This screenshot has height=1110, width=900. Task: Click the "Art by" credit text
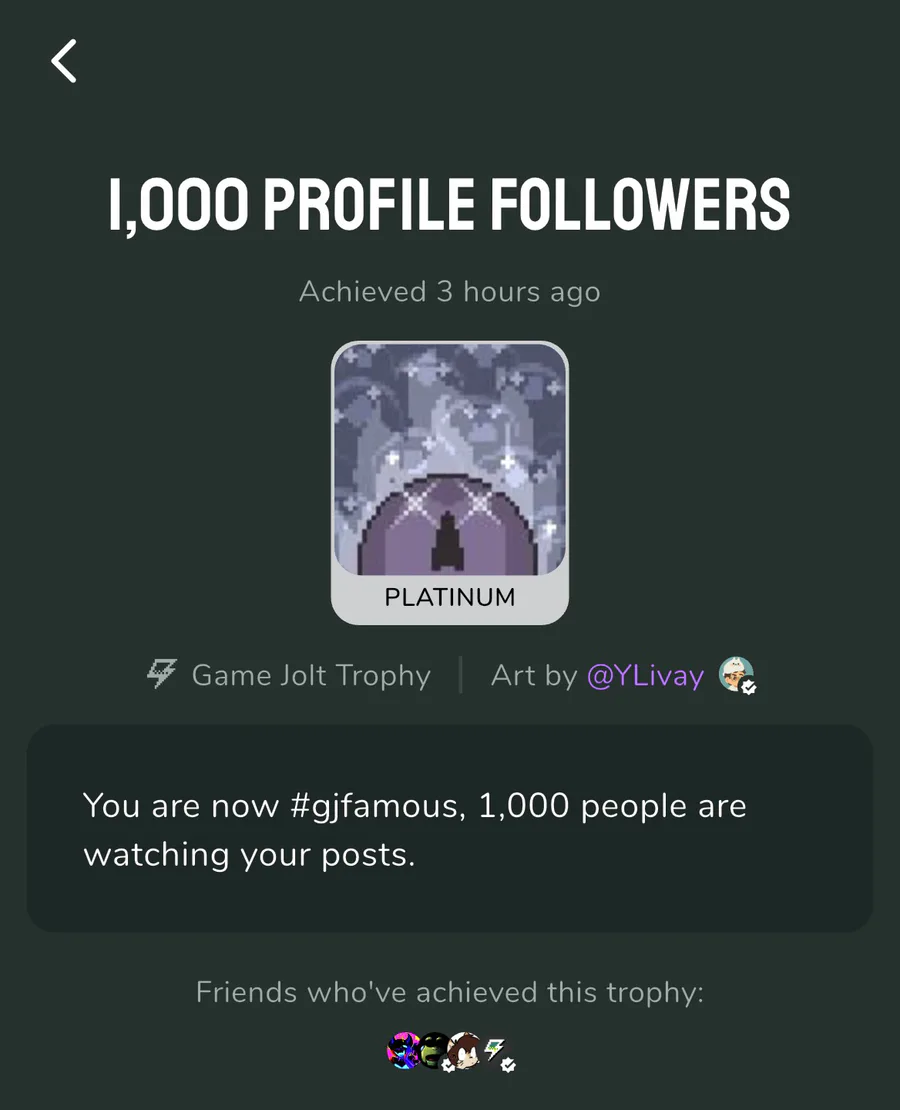[x=534, y=676]
